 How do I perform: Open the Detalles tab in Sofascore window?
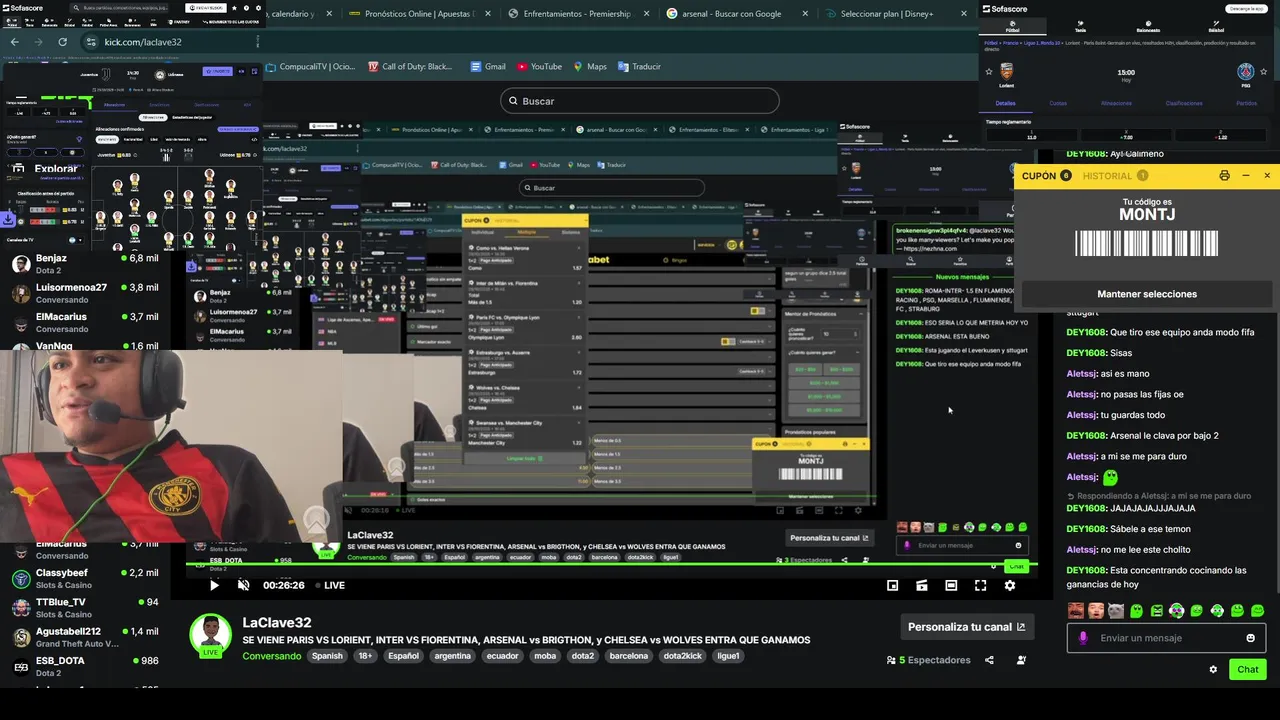tap(1005, 103)
